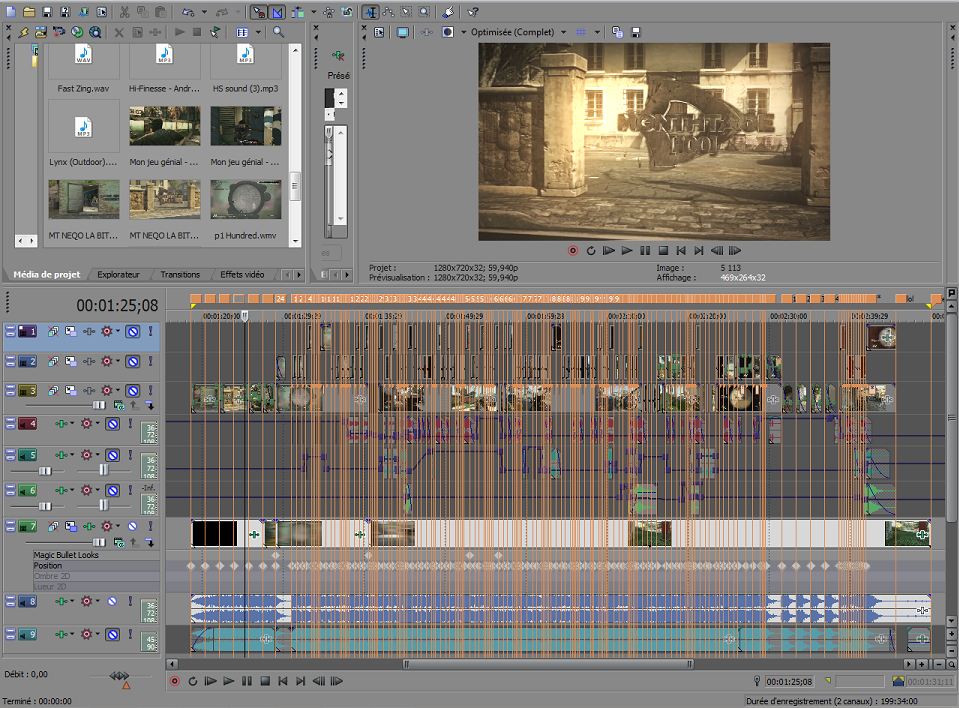Open the Effets vidéo tab
The image size is (959, 708).
pos(242,274)
